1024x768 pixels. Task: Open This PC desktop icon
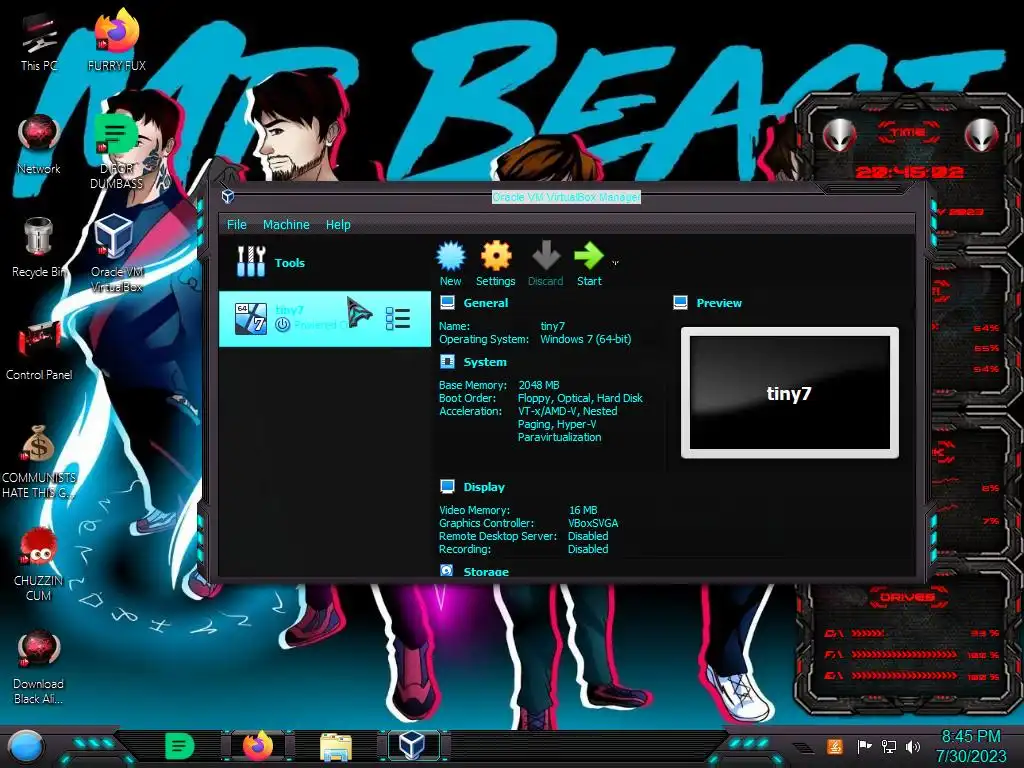(39, 42)
